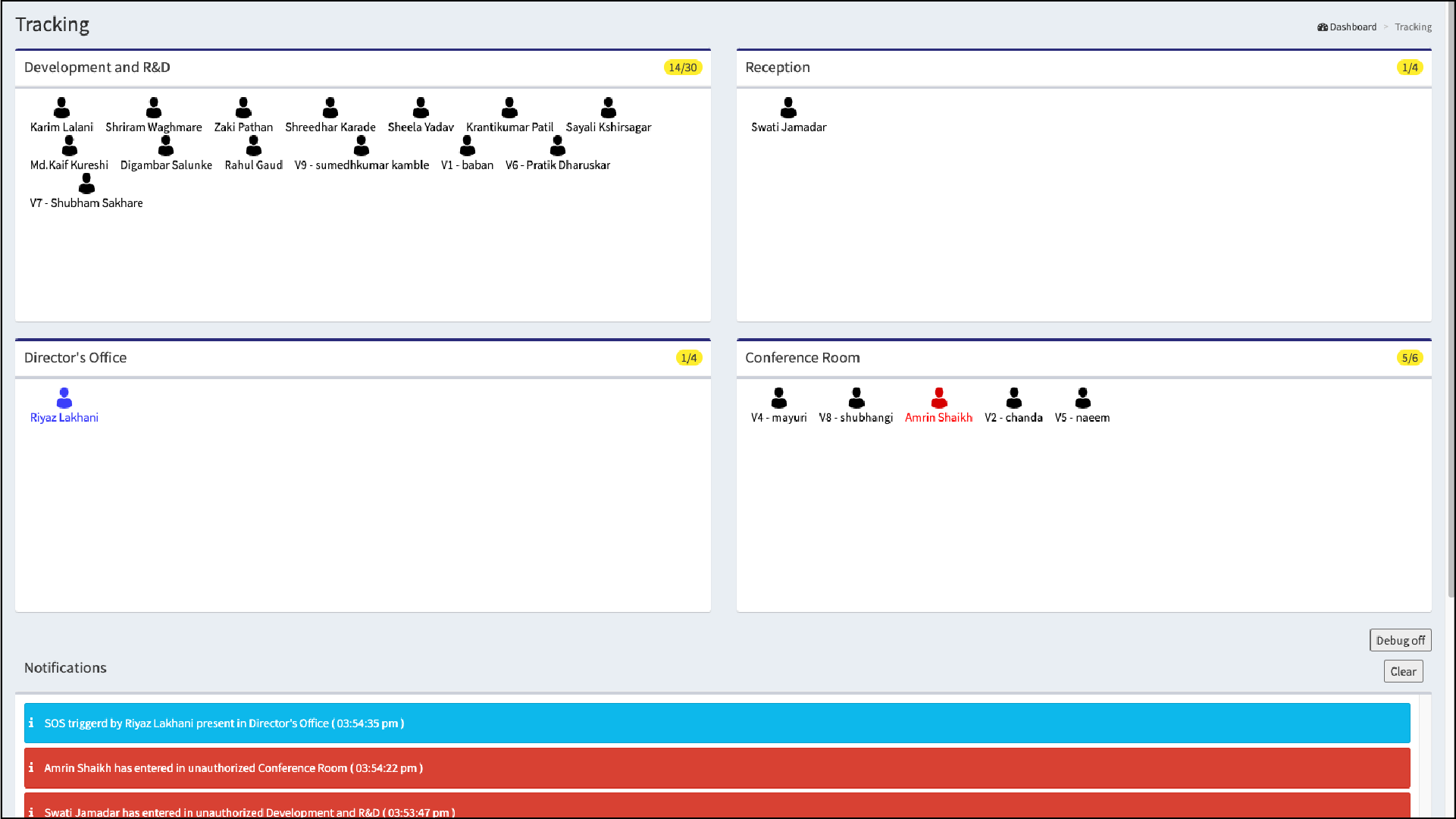1456x819 pixels.
Task: Click the Clear notifications button
Action: (1404, 671)
